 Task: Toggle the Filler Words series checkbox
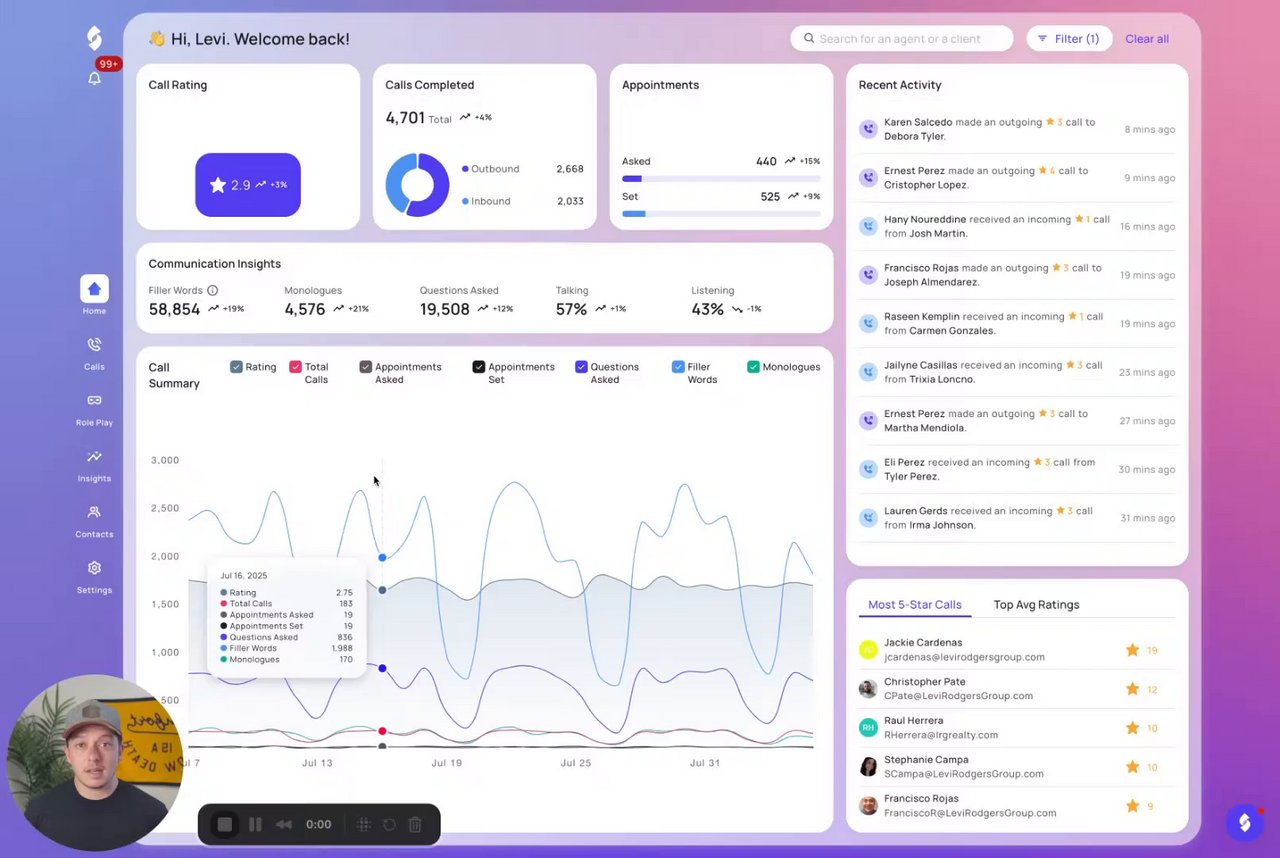click(x=678, y=367)
